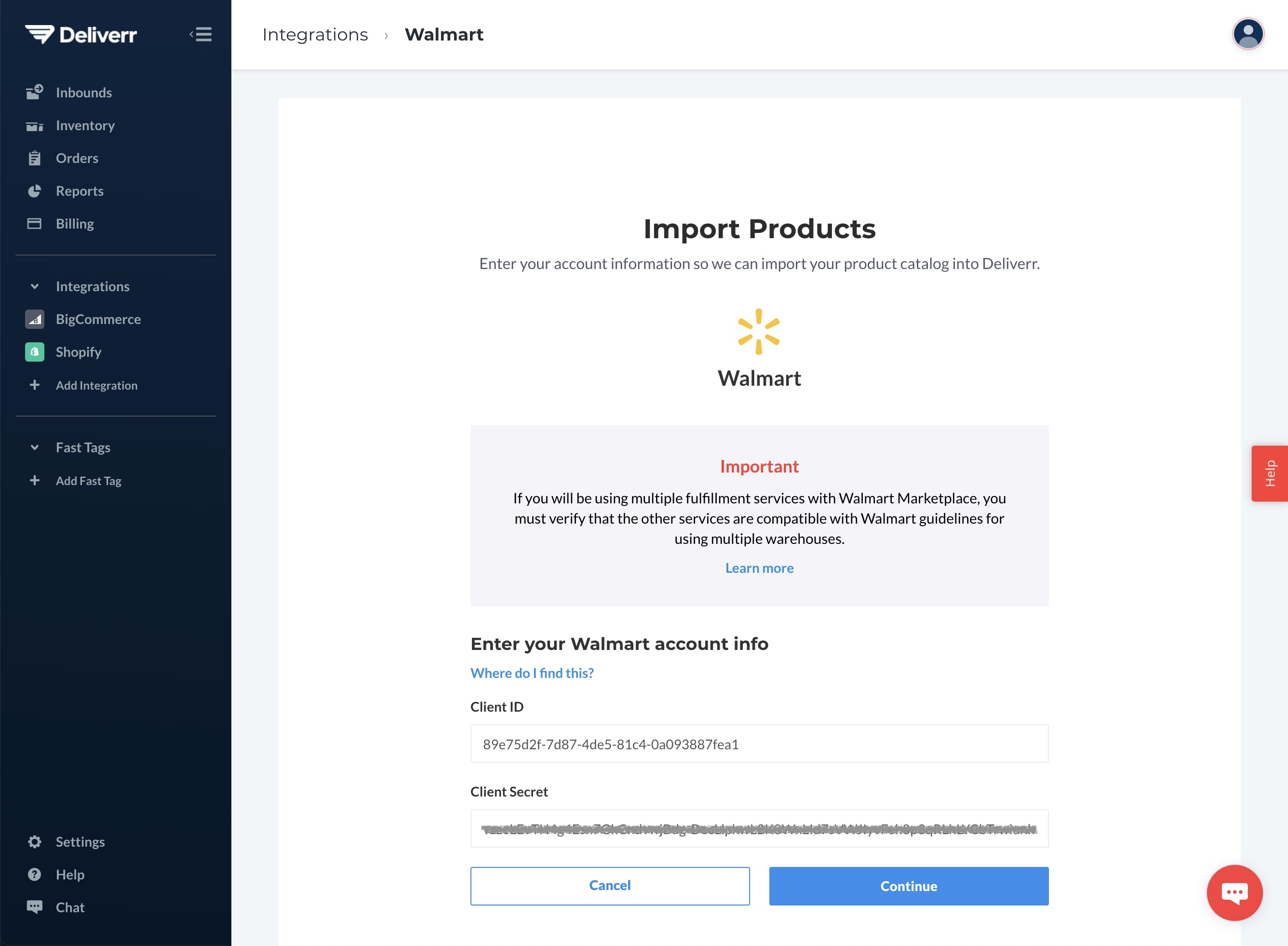Open the Billing card icon
This screenshot has width=1288, height=946.
click(x=34, y=223)
